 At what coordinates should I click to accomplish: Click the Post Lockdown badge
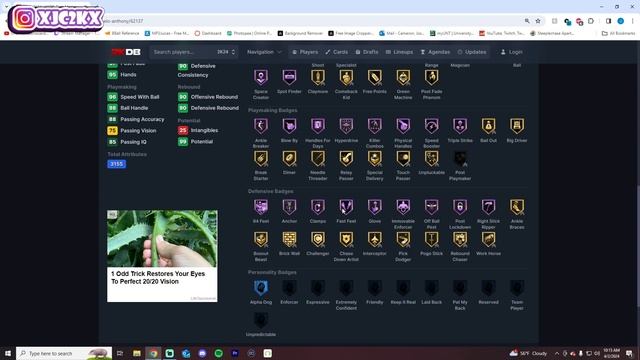(460, 207)
